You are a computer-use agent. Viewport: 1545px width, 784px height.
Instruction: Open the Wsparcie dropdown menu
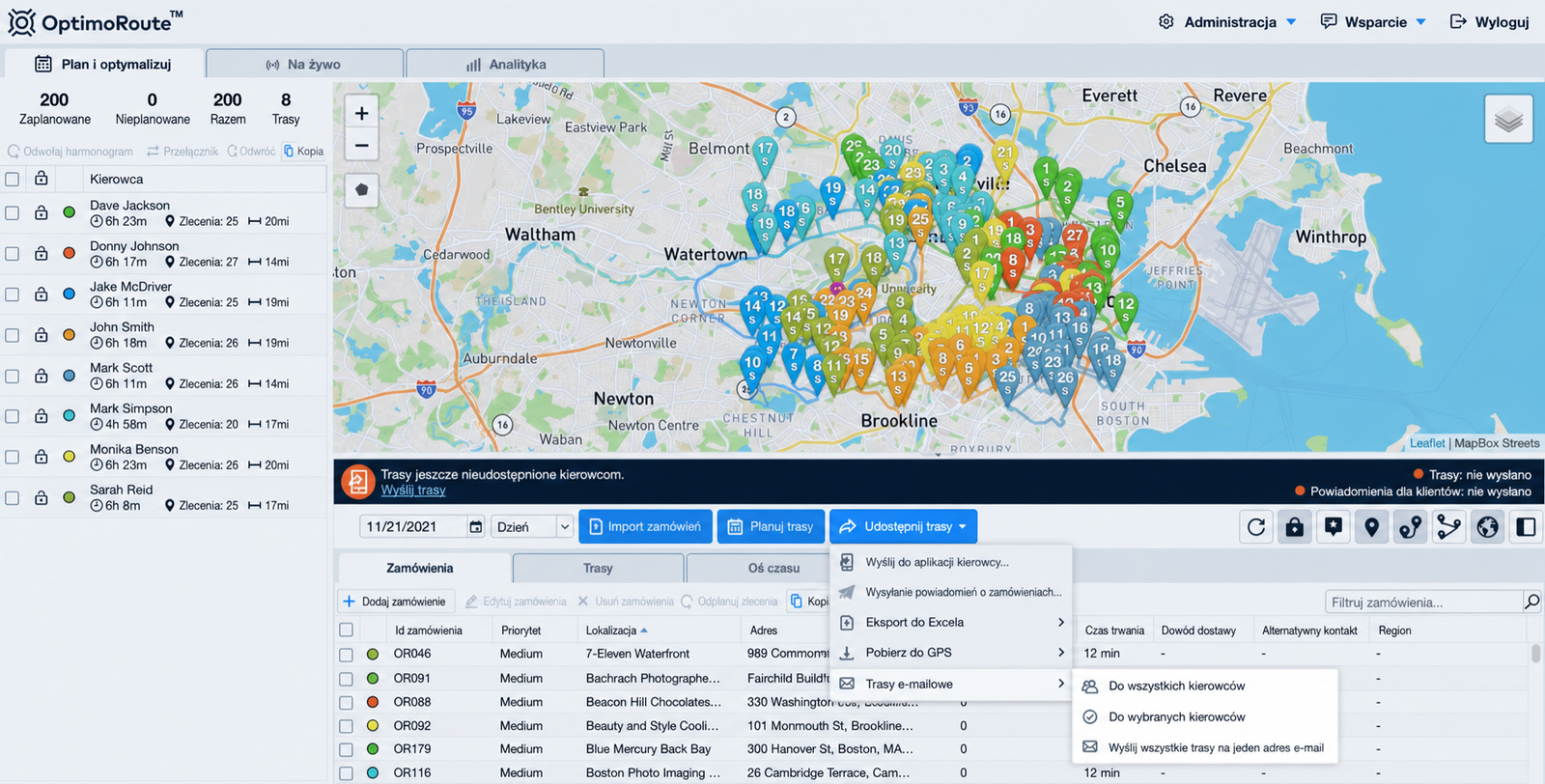point(1373,22)
